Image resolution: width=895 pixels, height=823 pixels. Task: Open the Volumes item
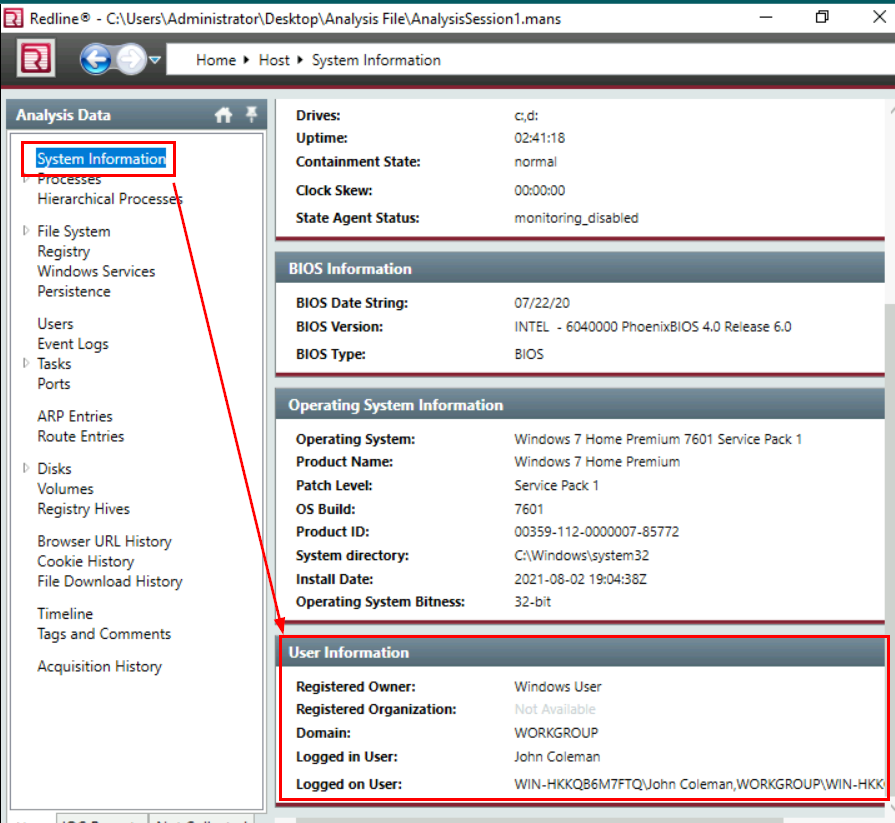point(65,489)
